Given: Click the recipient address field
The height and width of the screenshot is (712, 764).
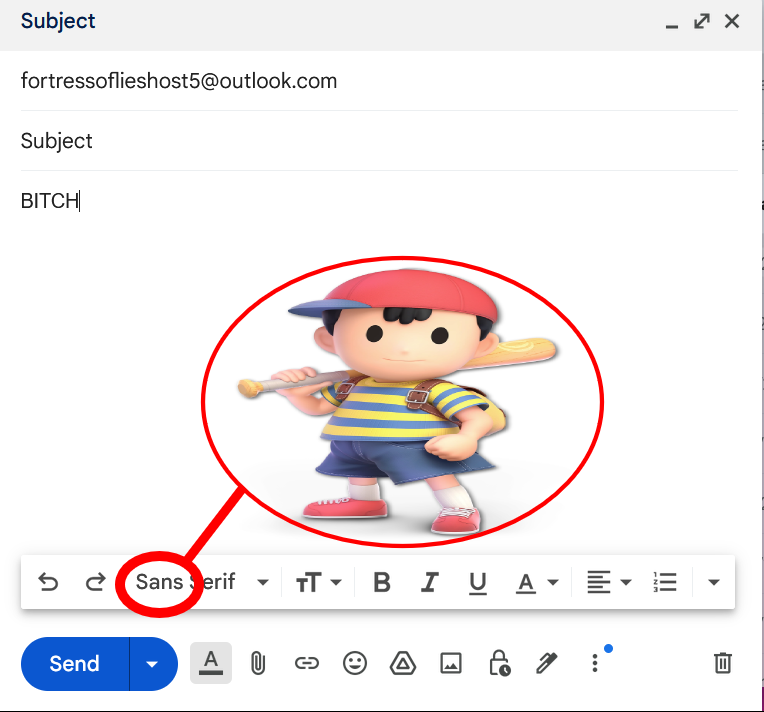Looking at the screenshot, I should click(x=379, y=81).
